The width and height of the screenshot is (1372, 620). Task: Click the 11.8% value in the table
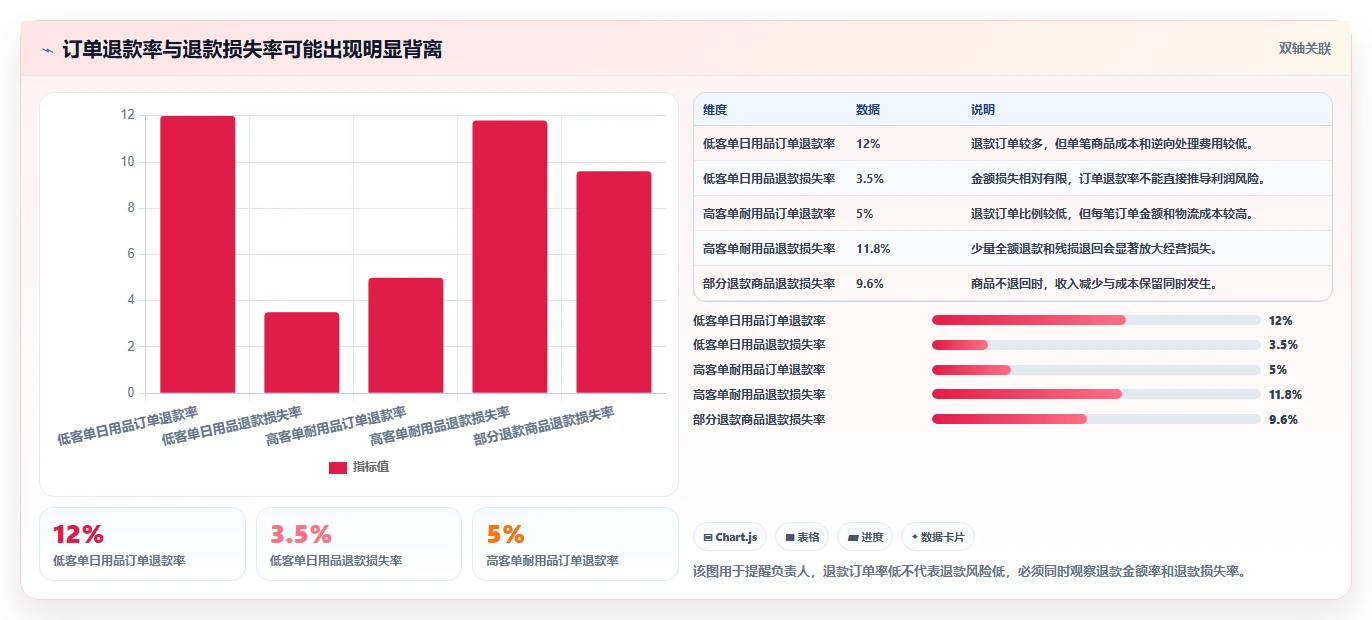tap(873, 249)
